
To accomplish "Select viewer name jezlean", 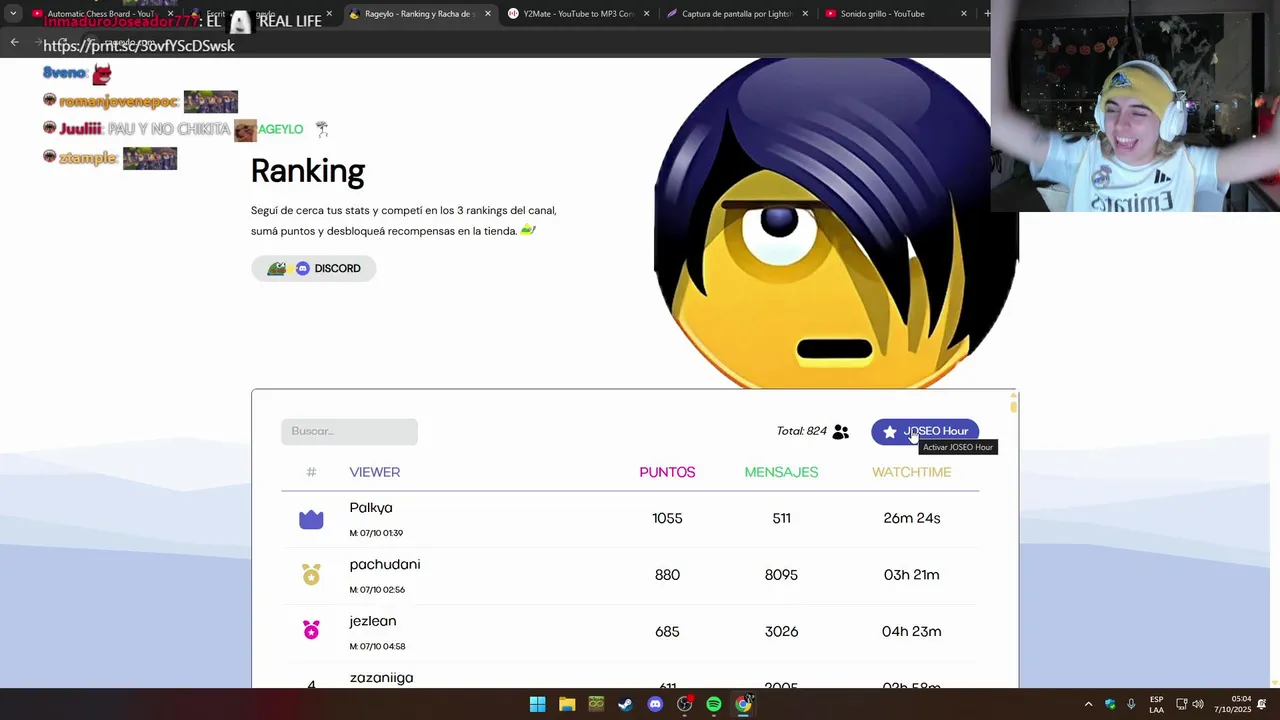I will click(373, 621).
